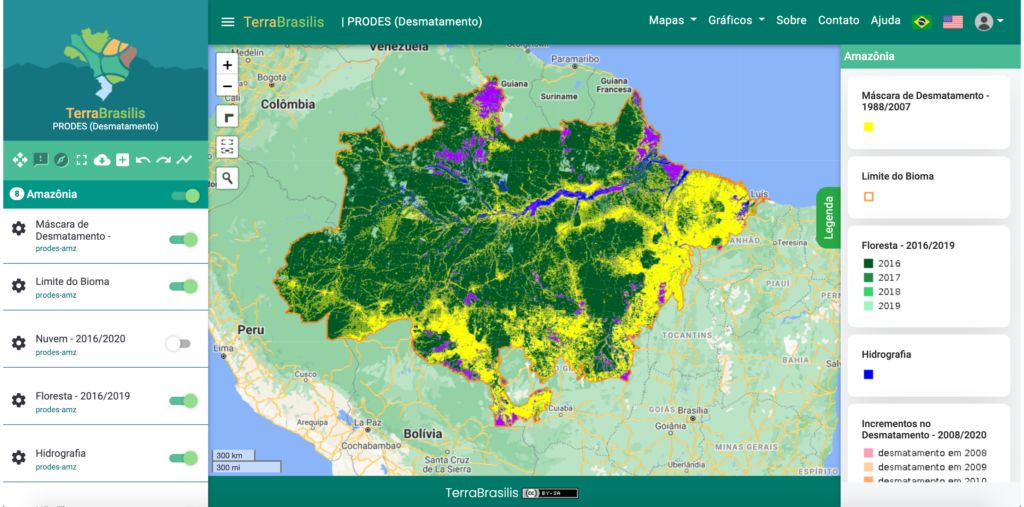Click the TerraBrasilis header brand link
The image size is (1024, 507).
click(283, 22)
